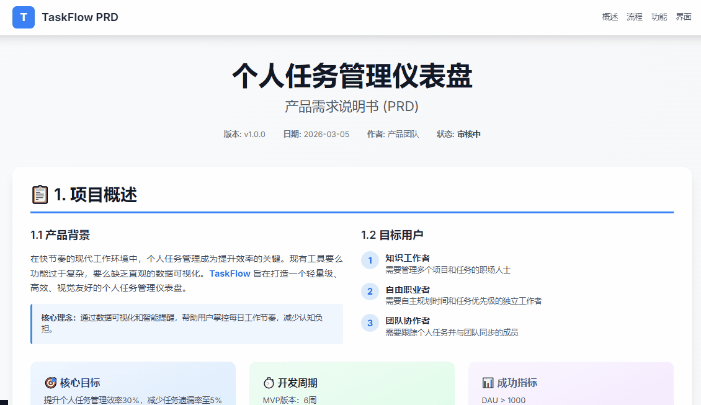Click the 知识工作者 user label
The height and width of the screenshot is (405, 701).
pyautogui.click(x=407, y=258)
